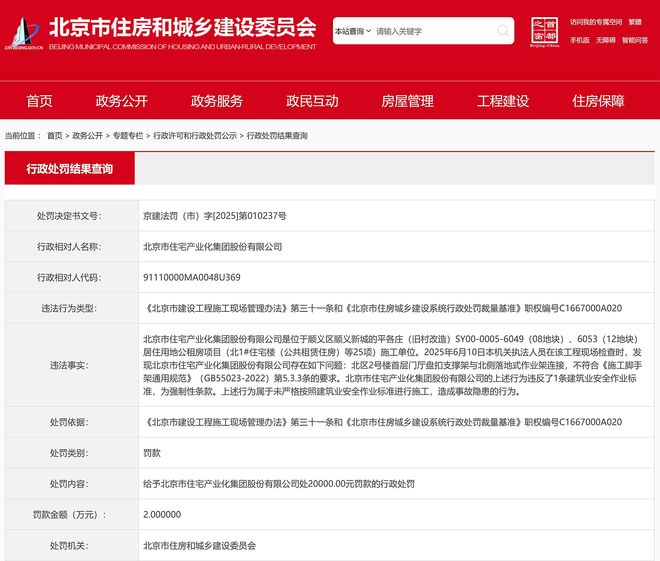Image resolution: width=660 pixels, height=561 pixels.
Task: Click the 处罚类别 row label
Action: coord(69,453)
